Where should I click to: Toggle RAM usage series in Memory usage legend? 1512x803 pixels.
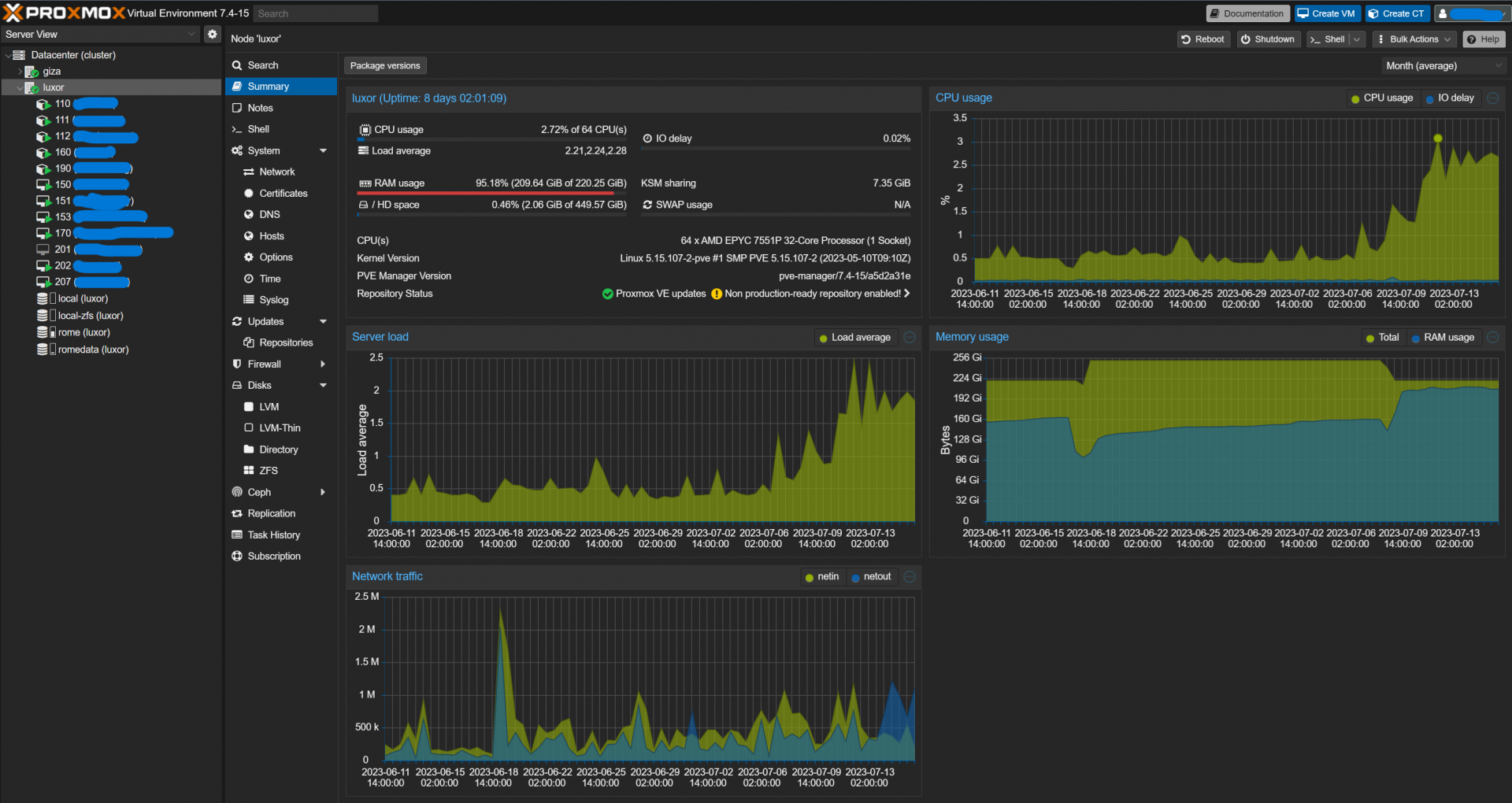pyautogui.click(x=1443, y=338)
